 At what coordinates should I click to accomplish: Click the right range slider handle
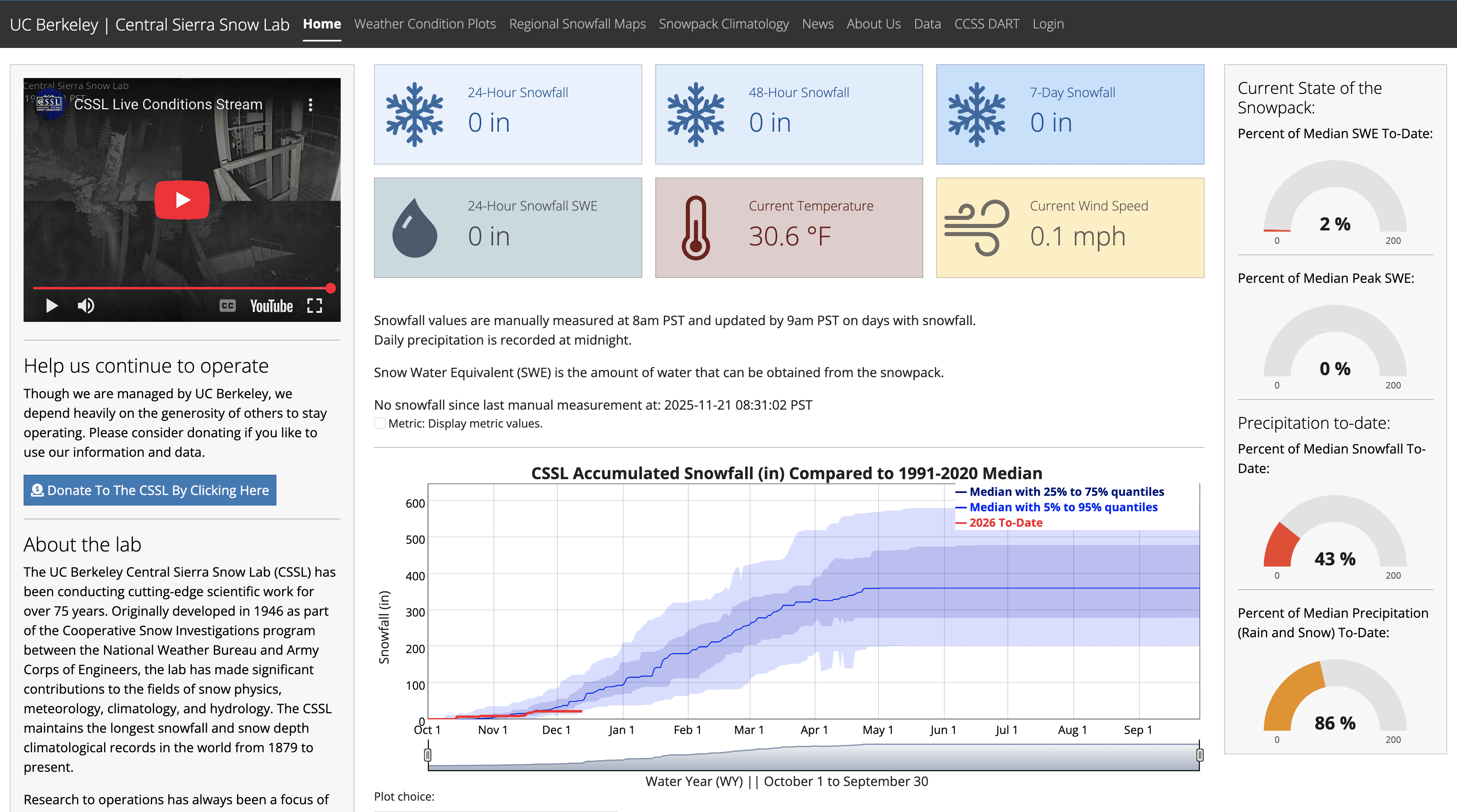[x=1200, y=755]
